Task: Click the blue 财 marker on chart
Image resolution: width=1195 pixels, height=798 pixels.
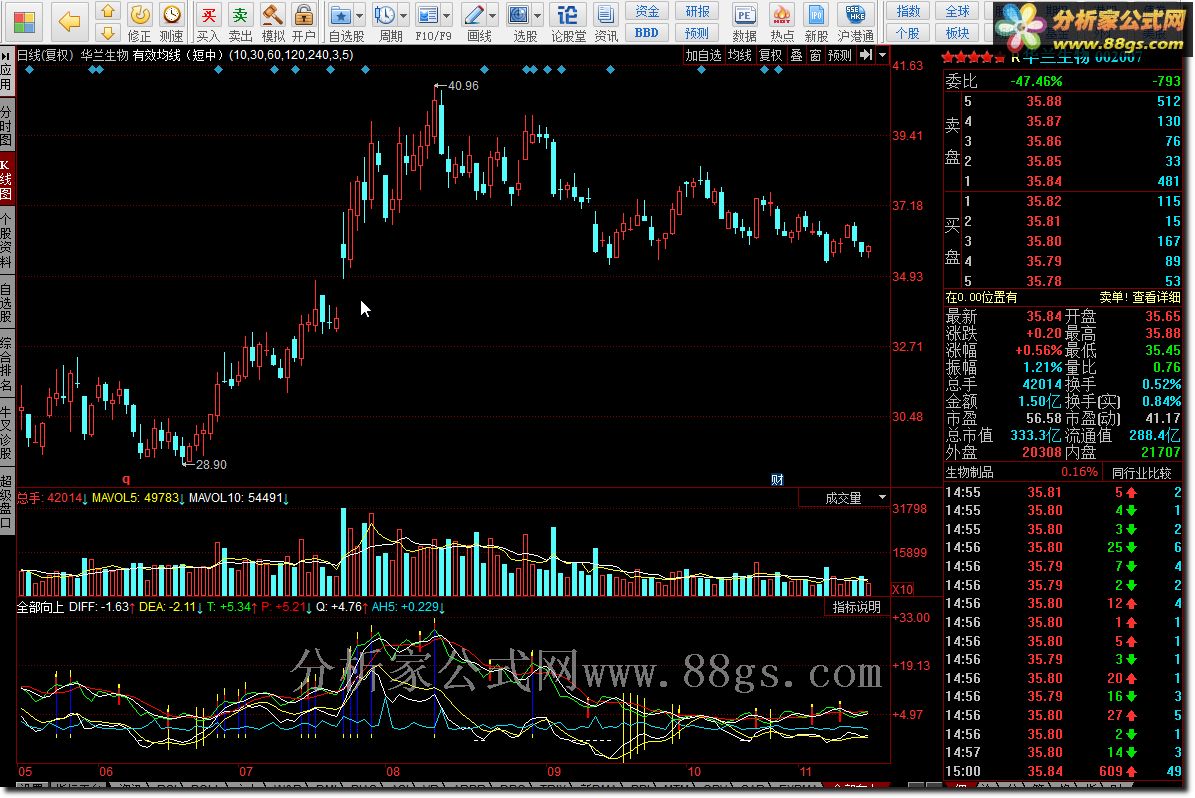Action: [777, 479]
